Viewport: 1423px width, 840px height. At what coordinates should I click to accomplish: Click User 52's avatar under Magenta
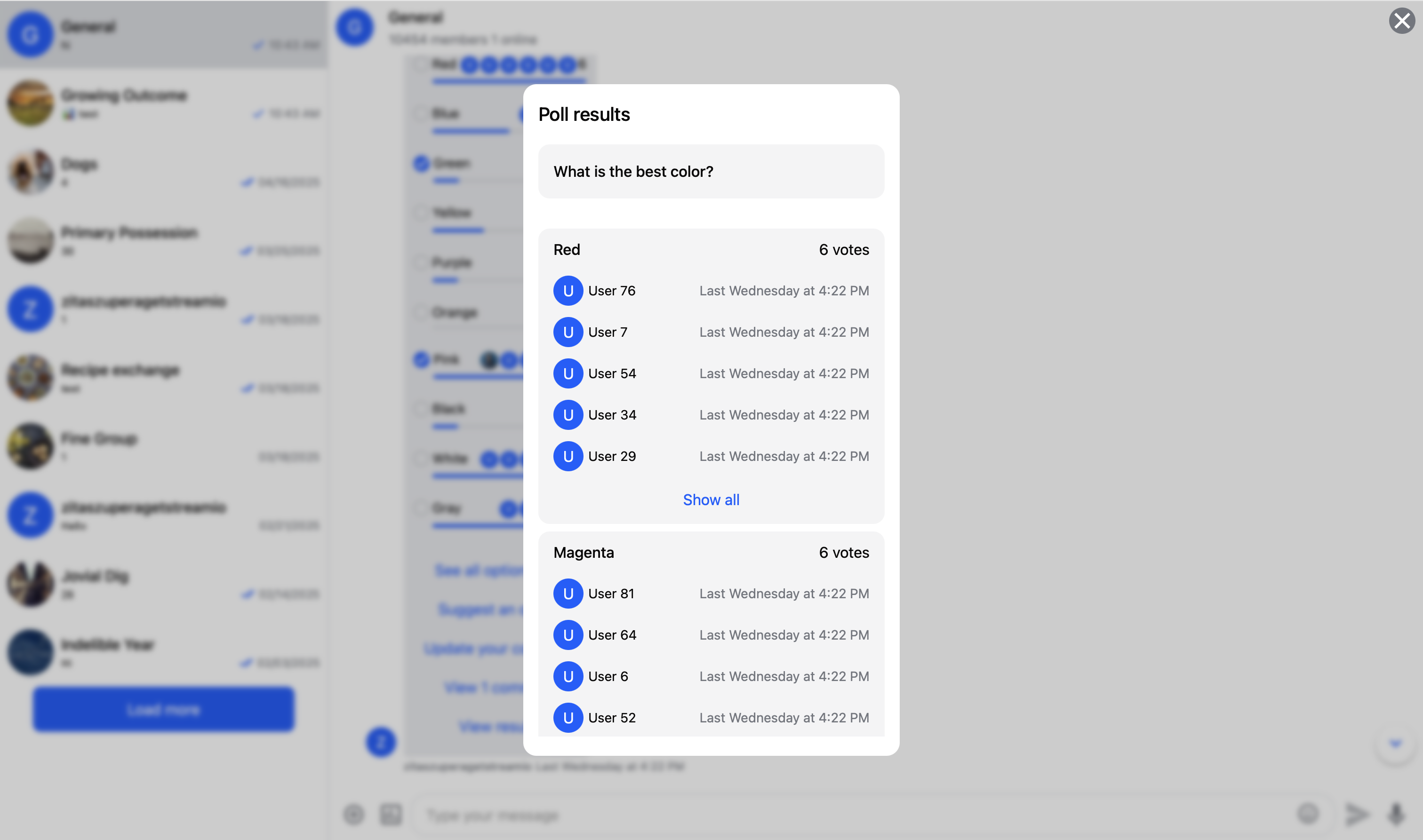click(x=568, y=717)
